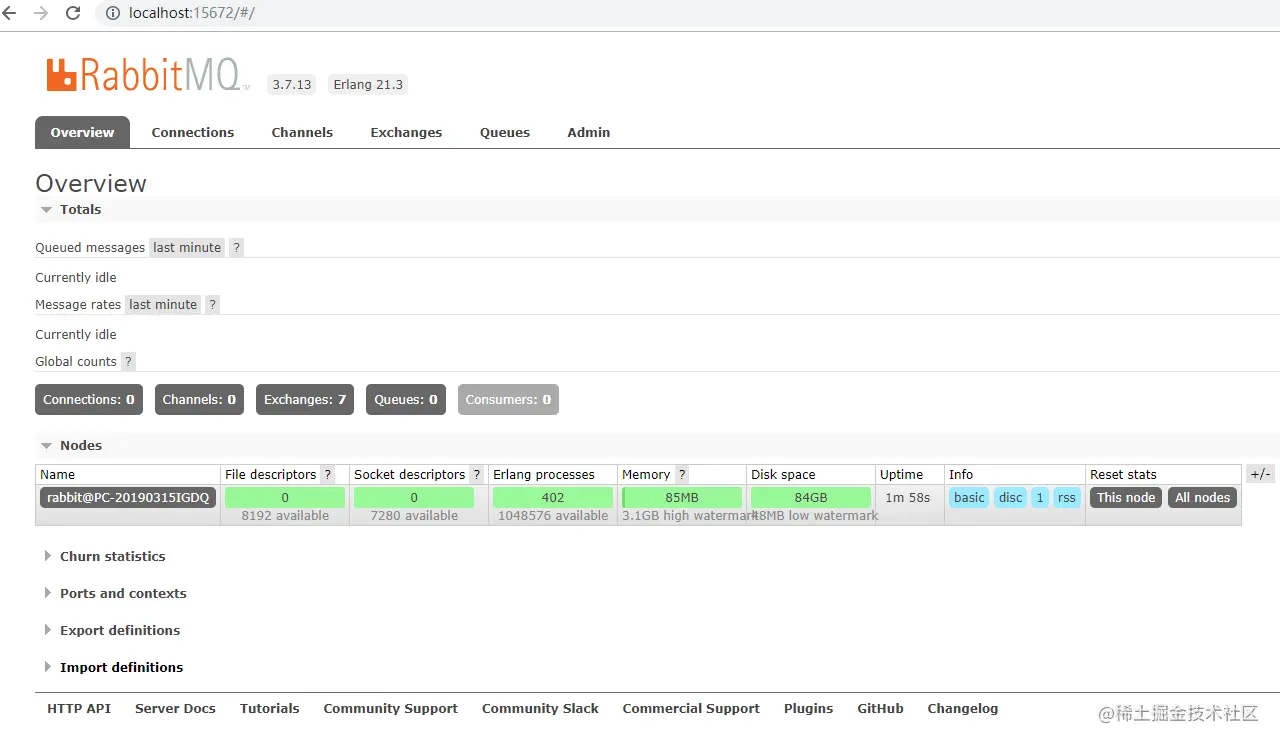Click the RabbitMQ logo

tap(147, 75)
